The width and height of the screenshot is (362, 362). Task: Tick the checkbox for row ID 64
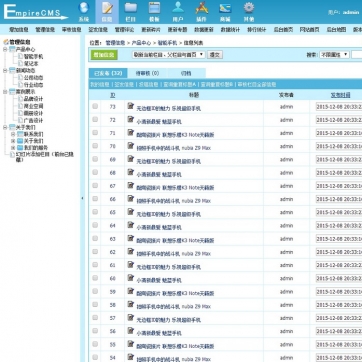[95, 225]
